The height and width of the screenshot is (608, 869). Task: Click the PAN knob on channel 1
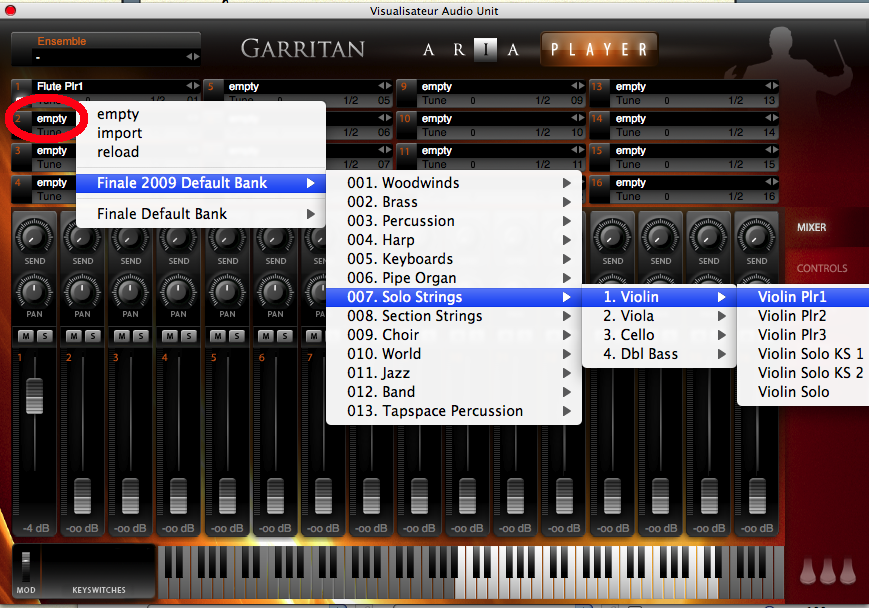pyautogui.click(x=34, y=291)
